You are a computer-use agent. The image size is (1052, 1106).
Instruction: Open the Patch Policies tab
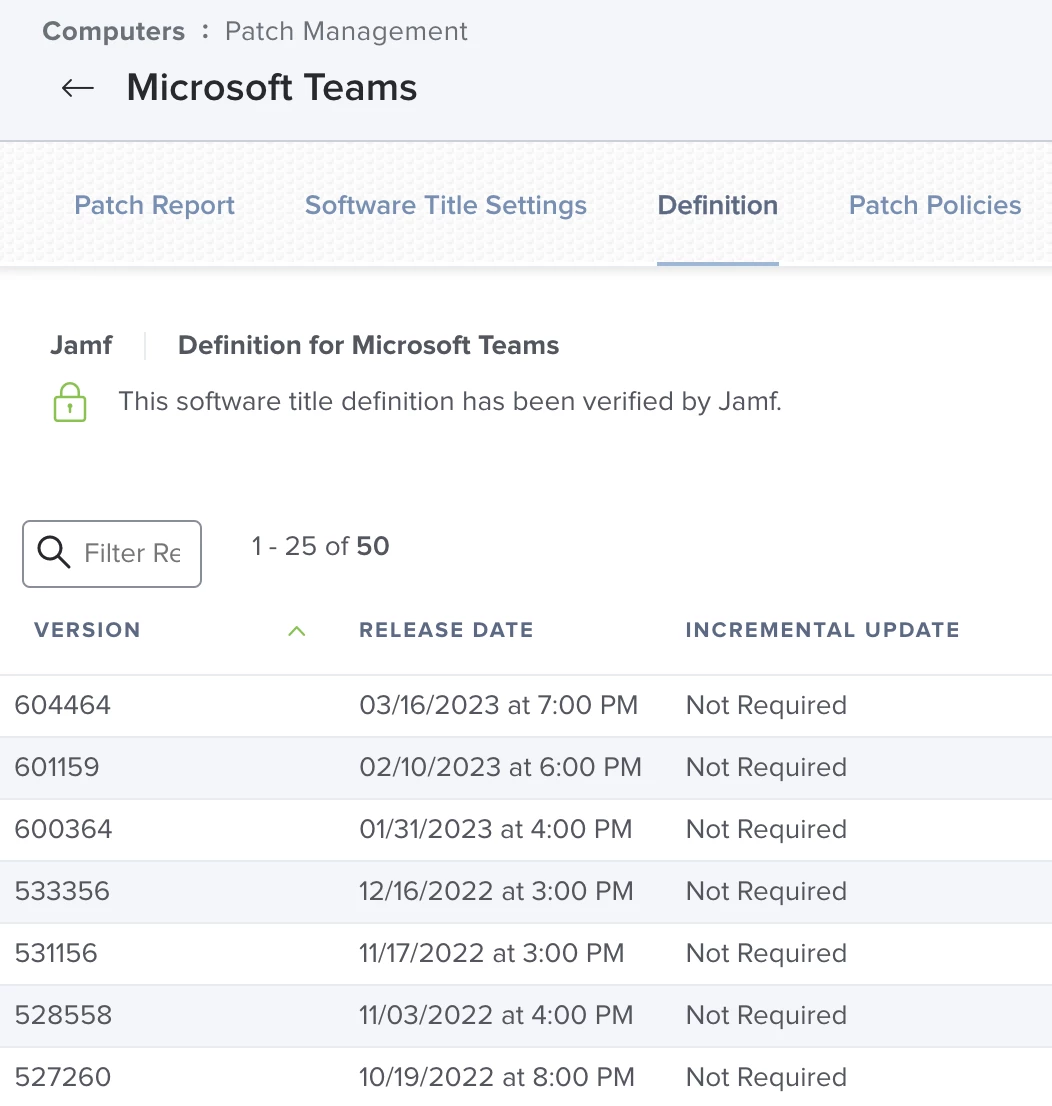pyautogui.click(x=935, y=205)
